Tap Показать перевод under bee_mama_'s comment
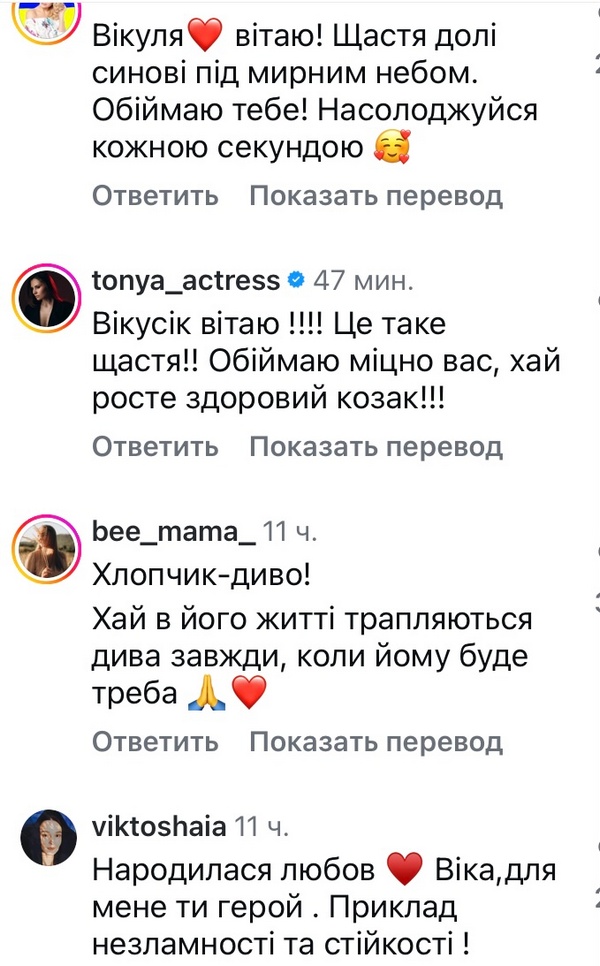This screenshot has height=966, width=600. pos(375,742)
